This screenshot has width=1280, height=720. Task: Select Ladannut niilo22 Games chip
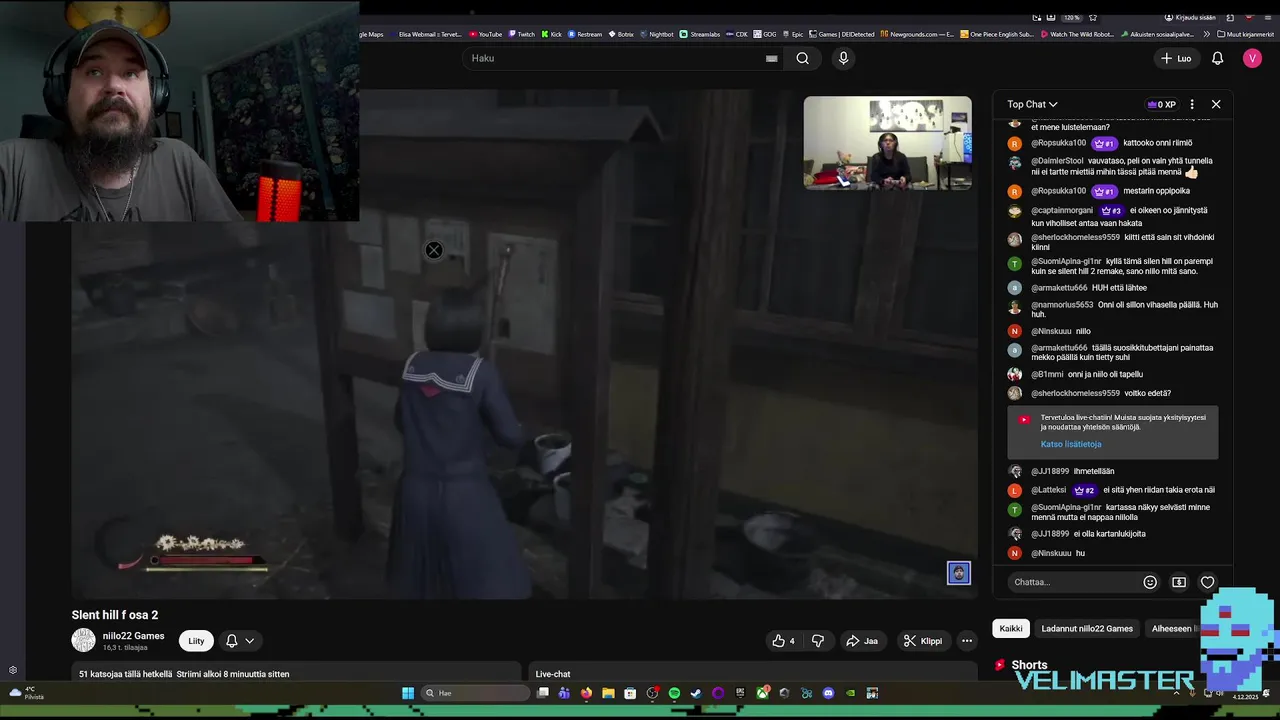point(1087,628)
